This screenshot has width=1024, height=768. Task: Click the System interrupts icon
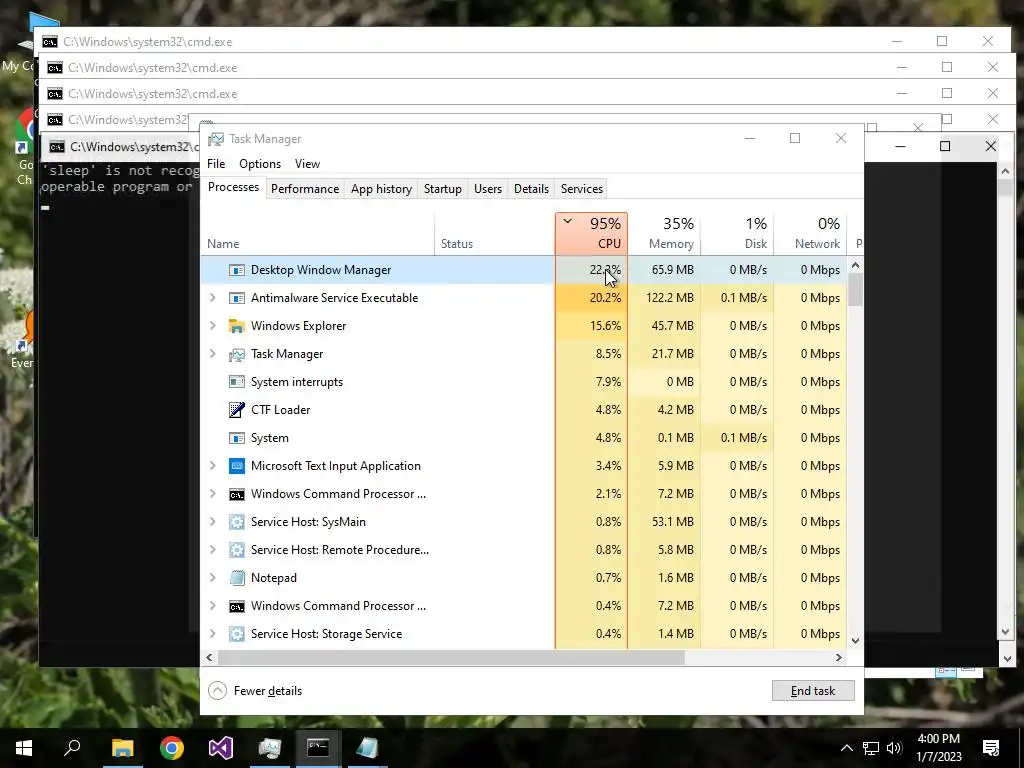point(236,382)
